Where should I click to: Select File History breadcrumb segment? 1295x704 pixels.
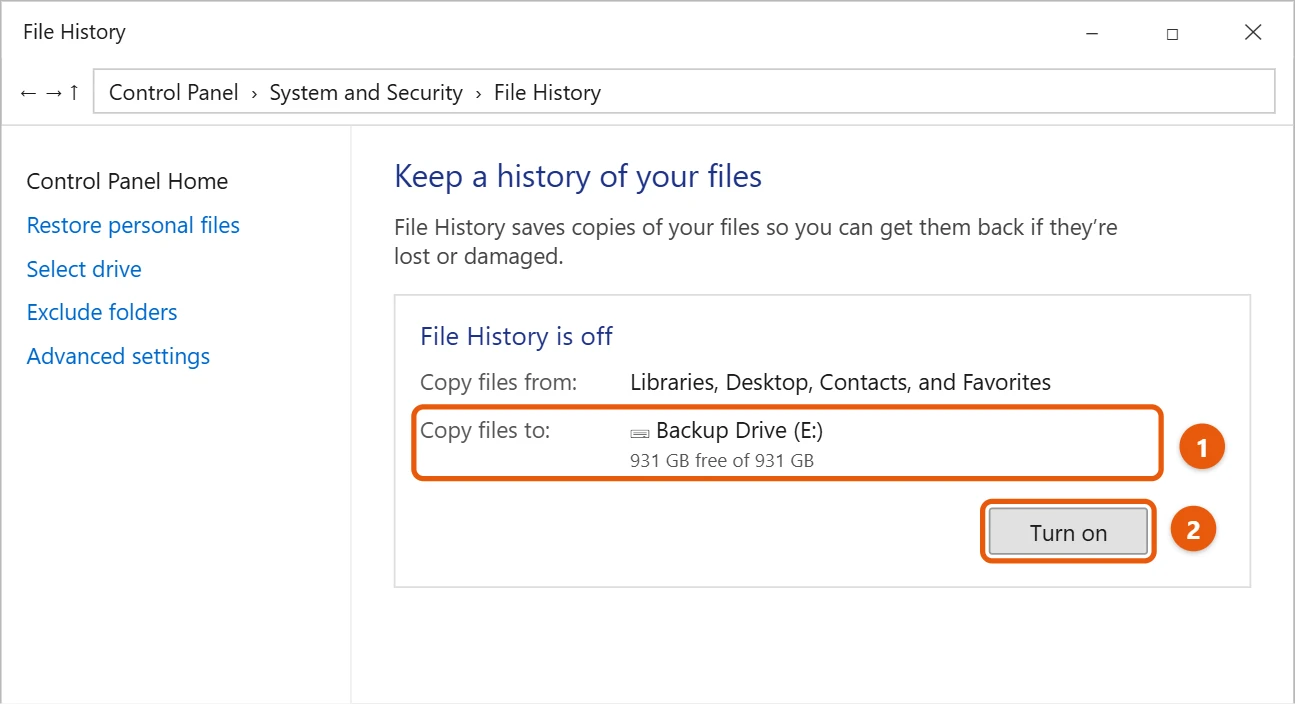tap(548, 93)
